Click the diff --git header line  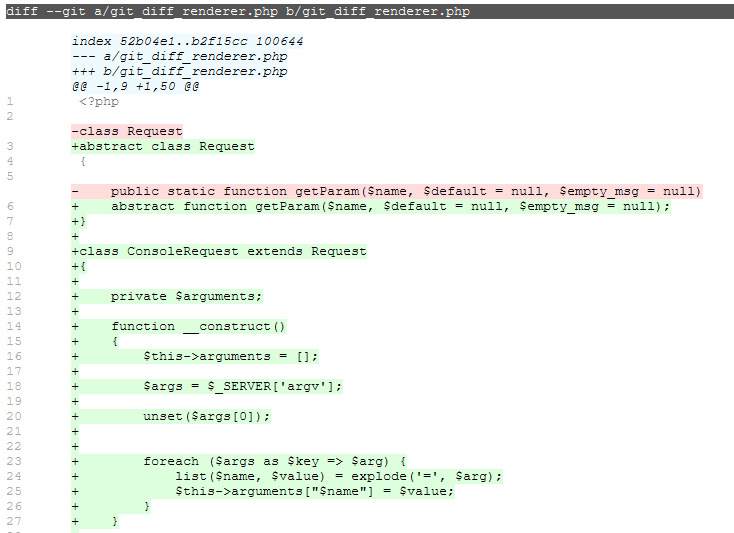tap(370, 11)
